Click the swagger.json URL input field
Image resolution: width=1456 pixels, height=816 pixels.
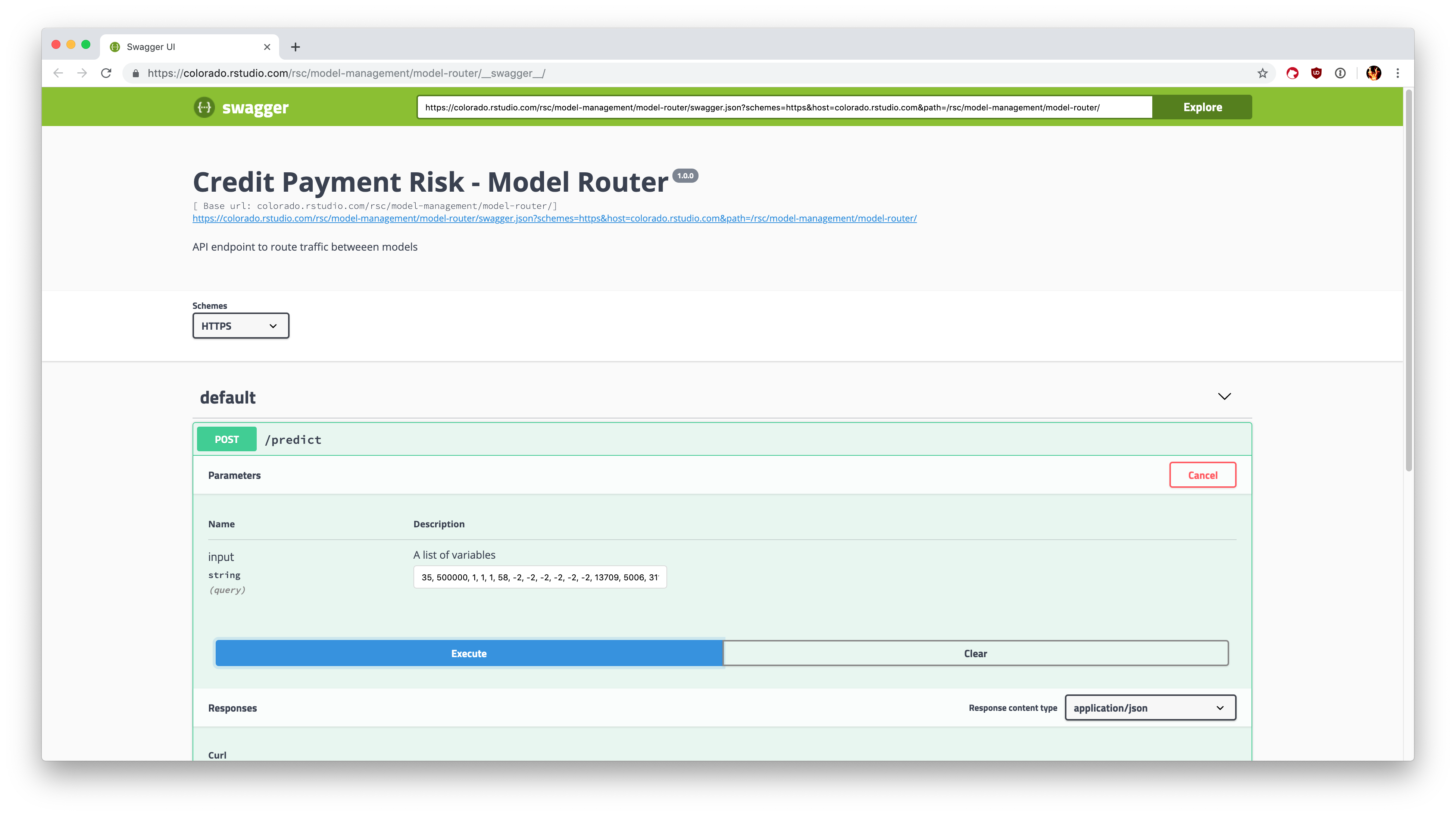tap(784, 107)
